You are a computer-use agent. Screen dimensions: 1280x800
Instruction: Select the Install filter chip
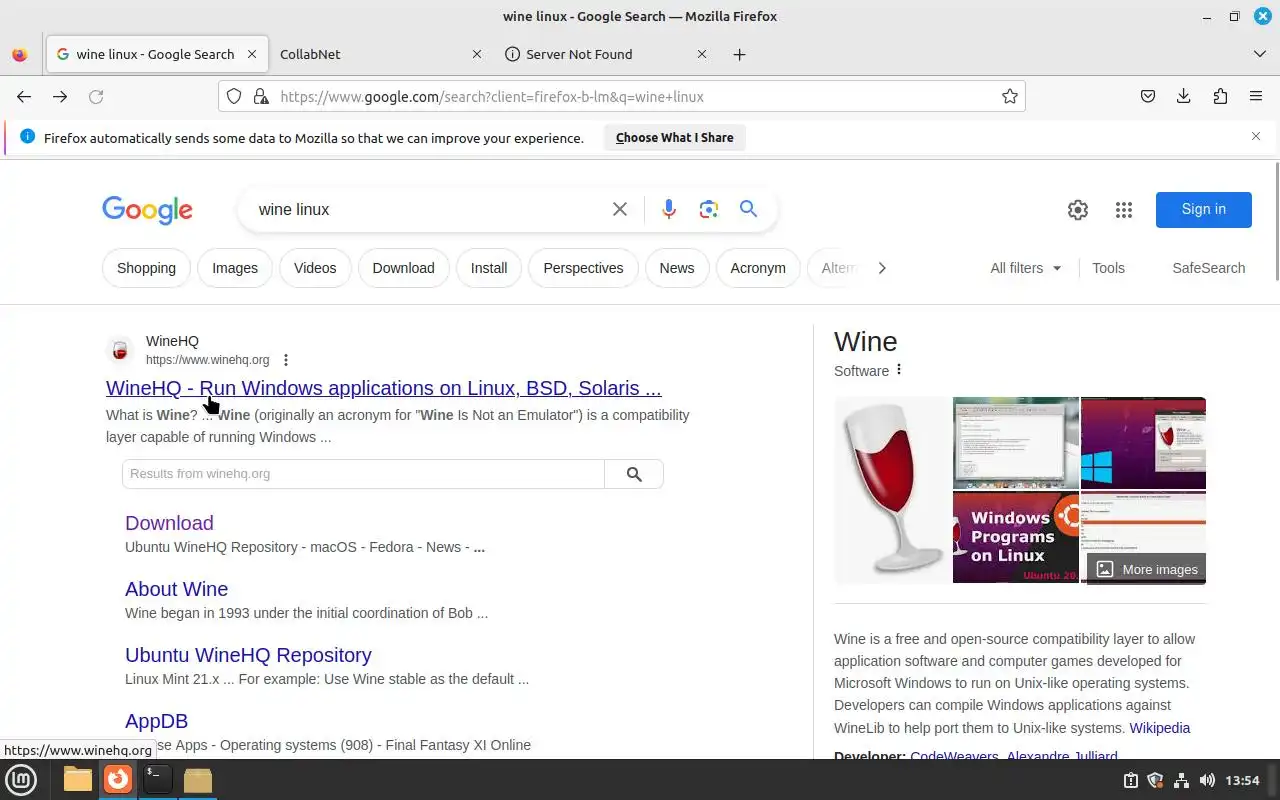point(489,268)
